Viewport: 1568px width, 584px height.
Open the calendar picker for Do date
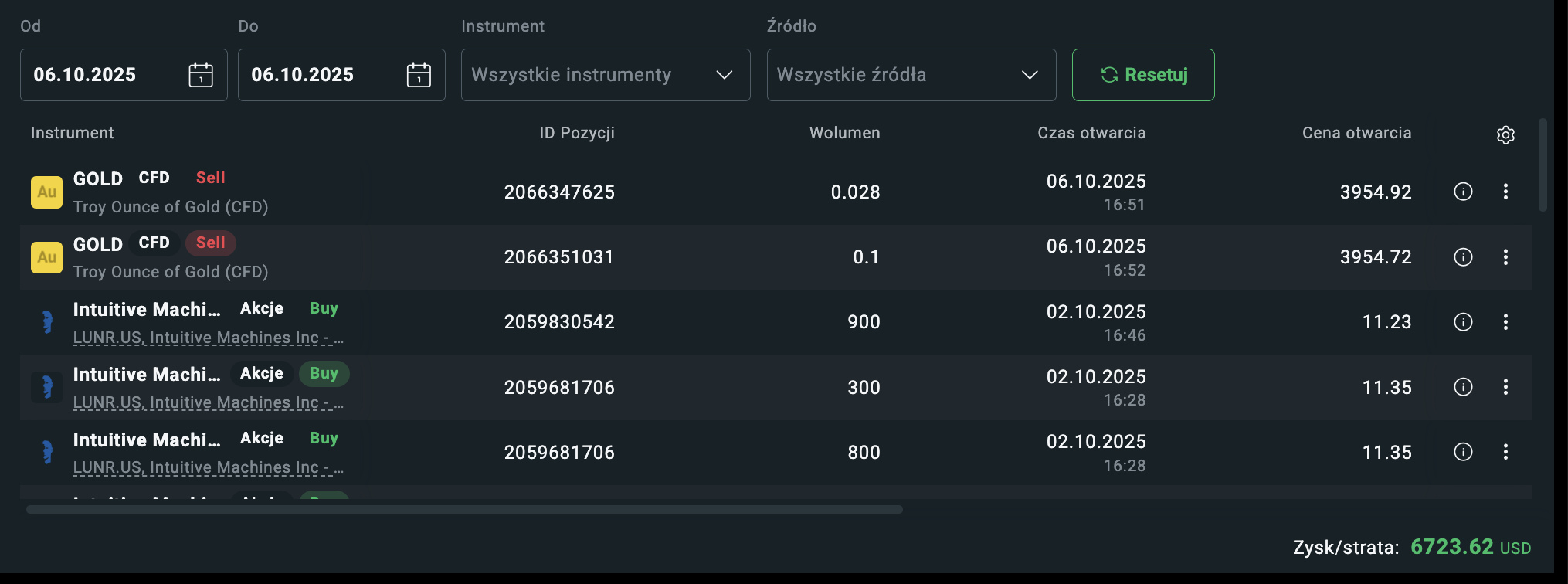point(419,75)
